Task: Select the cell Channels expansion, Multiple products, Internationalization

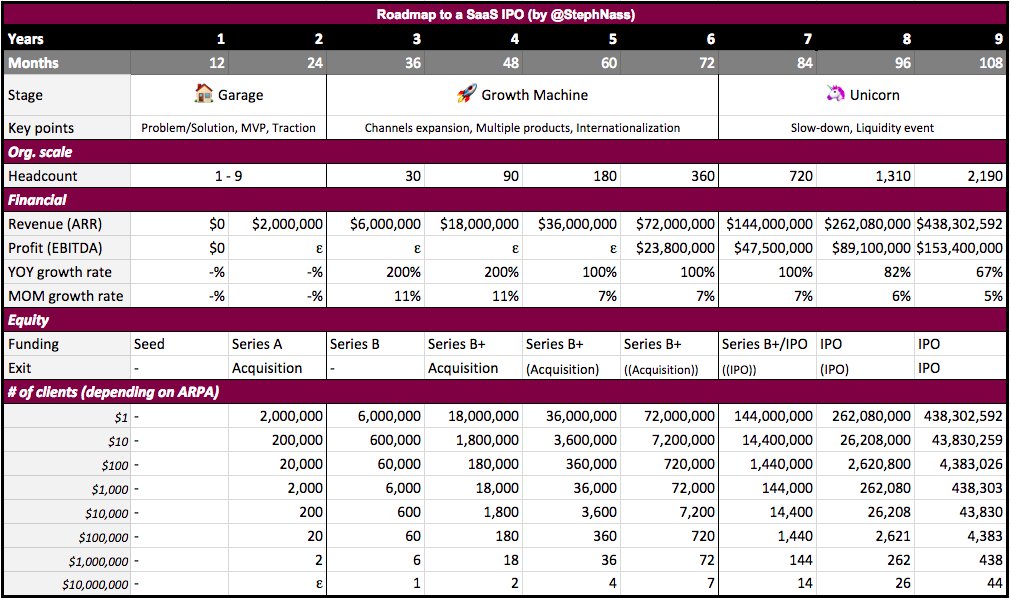Action: pyautogui.click(x=522, y=128)
